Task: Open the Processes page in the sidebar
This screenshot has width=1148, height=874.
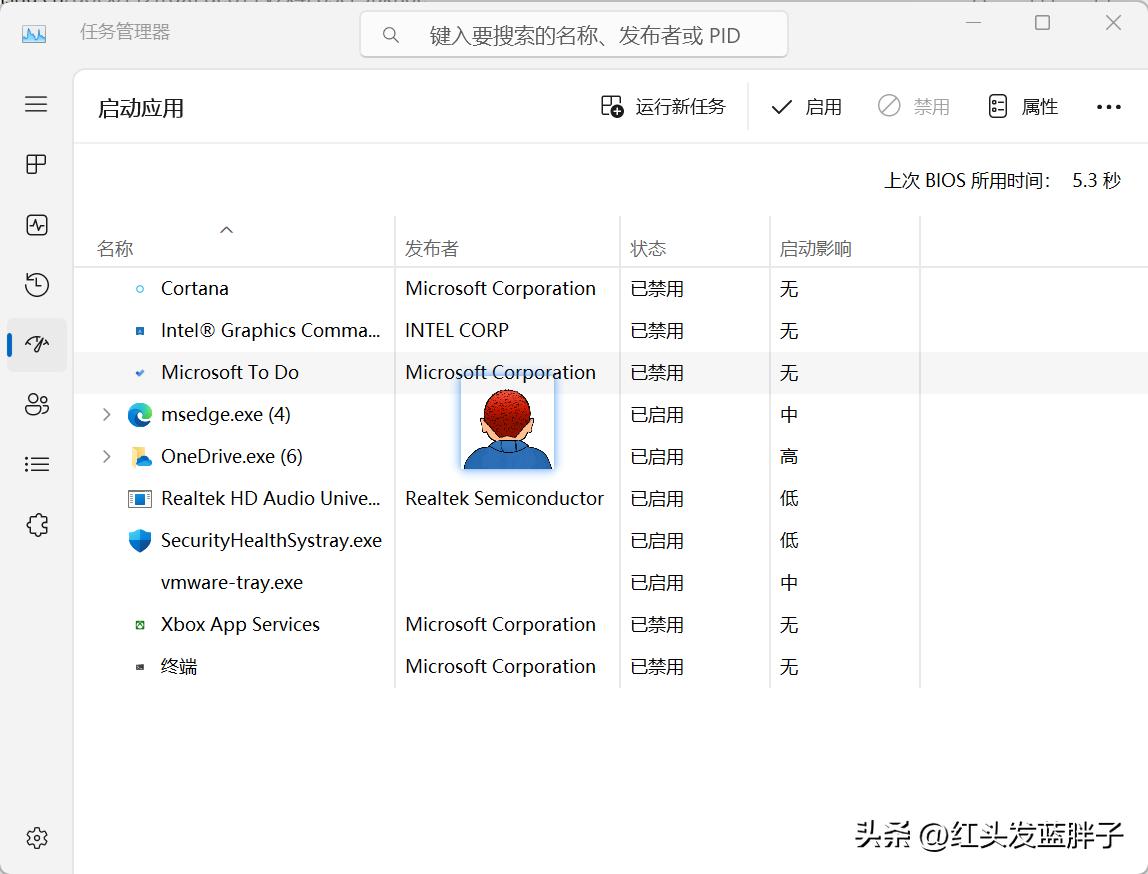Action: [36, 164]
